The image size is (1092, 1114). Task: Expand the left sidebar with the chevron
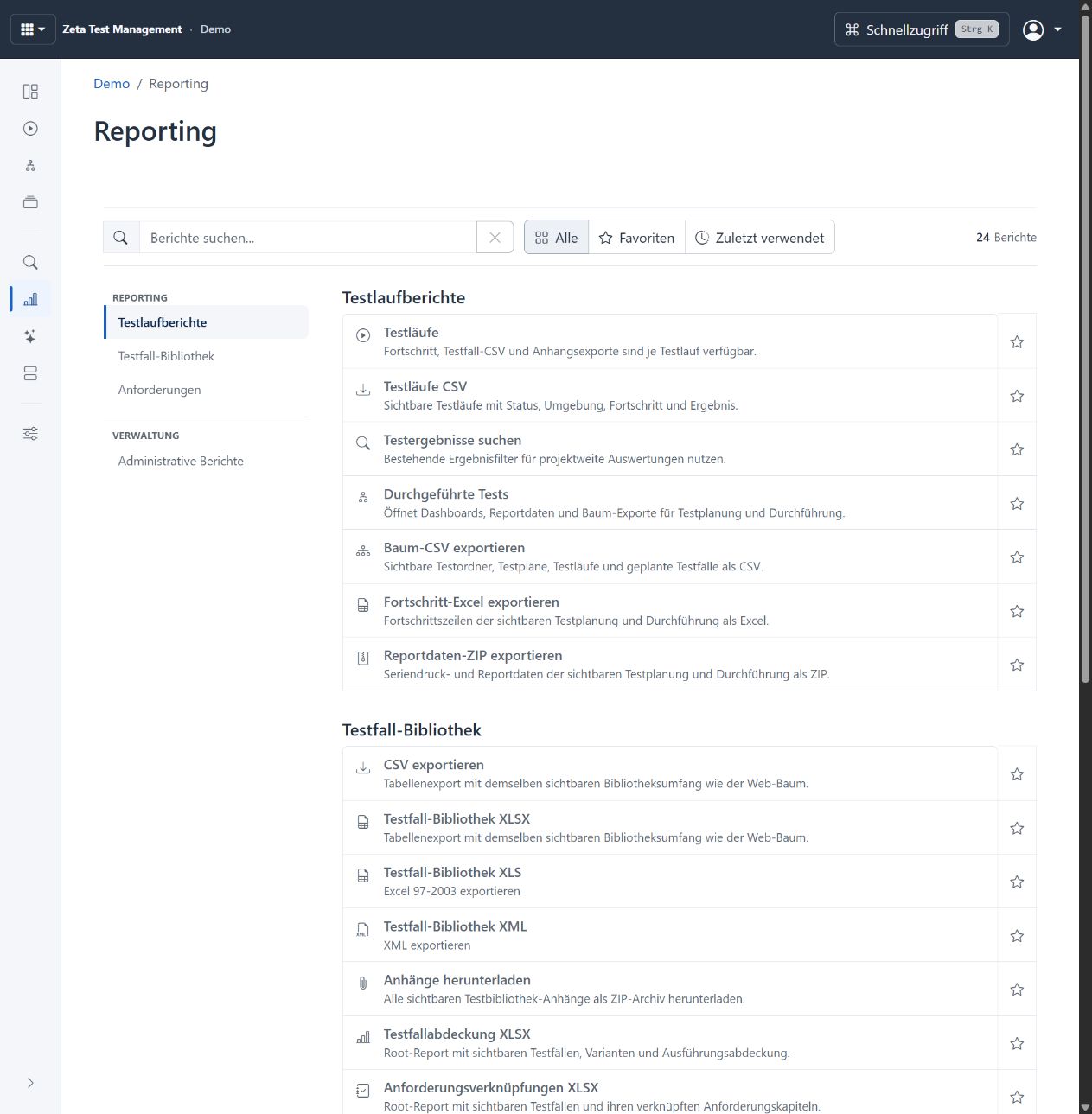click(30, 1083)
